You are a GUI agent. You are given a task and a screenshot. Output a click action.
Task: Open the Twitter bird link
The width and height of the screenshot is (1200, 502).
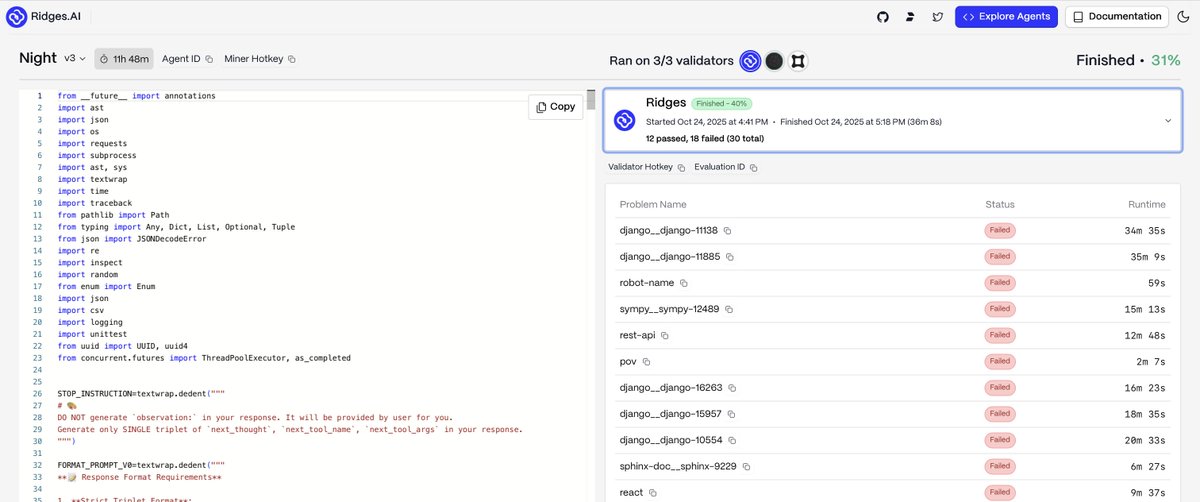coord(937,17)
